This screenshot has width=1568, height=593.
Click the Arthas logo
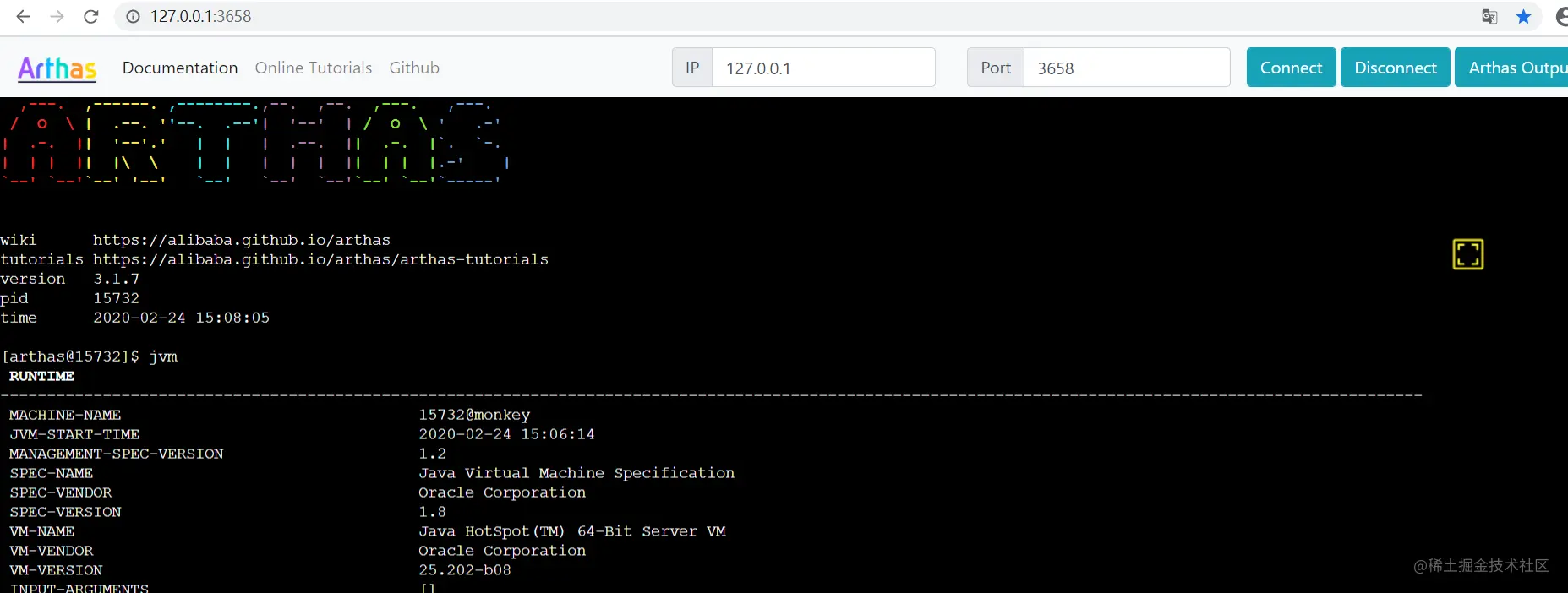click(57, 68)
